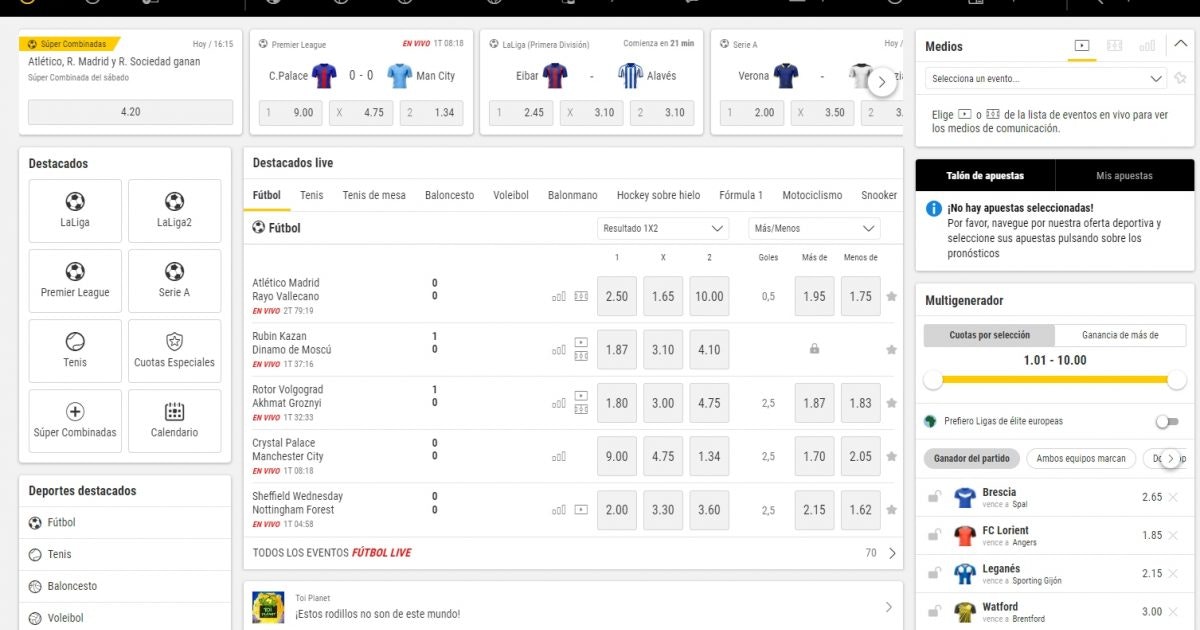The height and width of the screenshot is (630, 1200).
Task: Enable Prefiero Ligas de élite europeas switch
Action: pos(1165,421)
